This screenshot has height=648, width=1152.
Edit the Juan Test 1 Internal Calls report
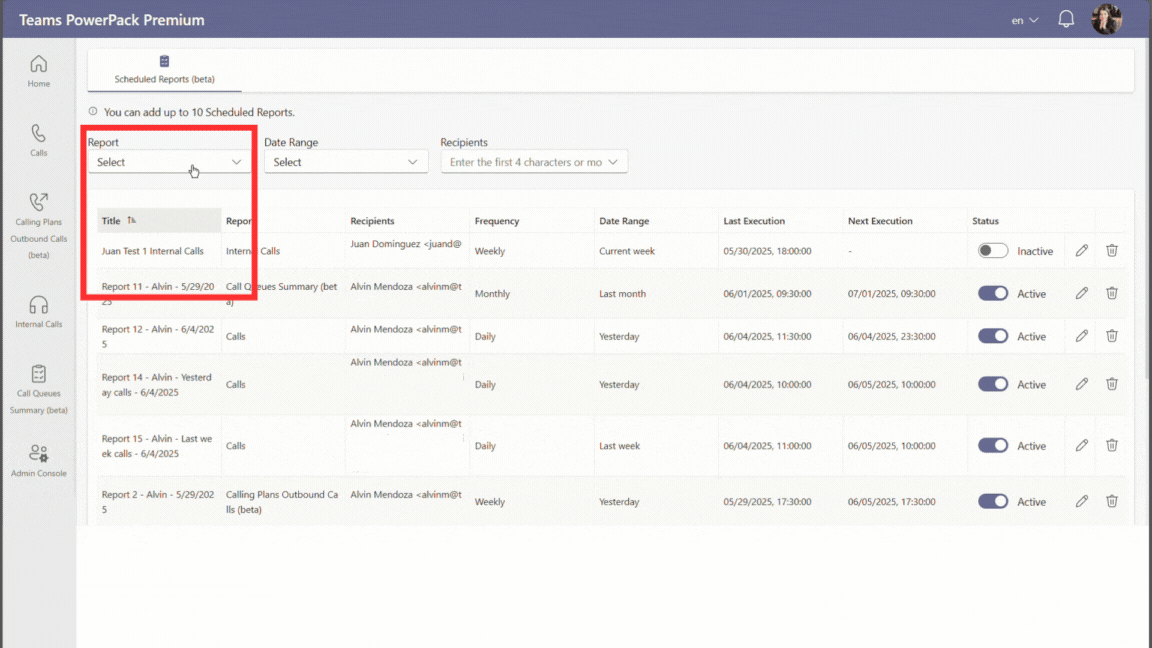coord(1081,251)
